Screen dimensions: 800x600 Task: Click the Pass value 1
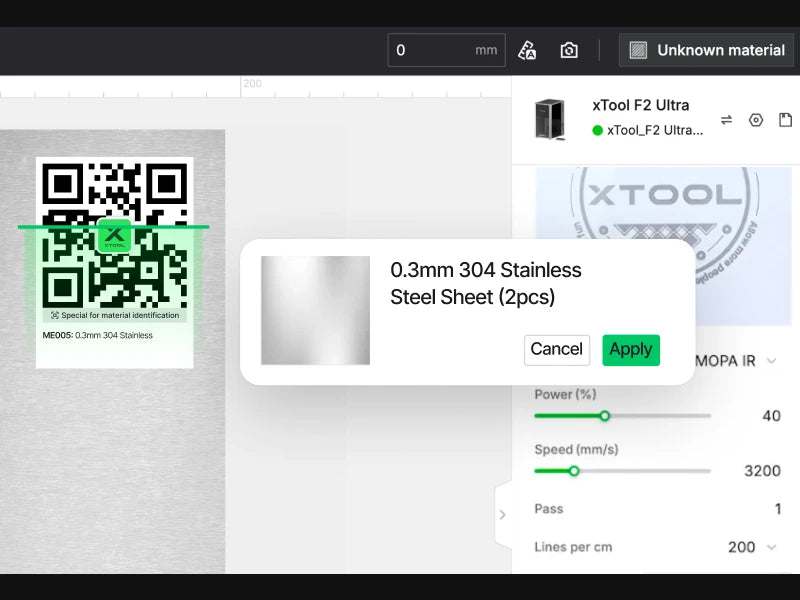[778, 509]
